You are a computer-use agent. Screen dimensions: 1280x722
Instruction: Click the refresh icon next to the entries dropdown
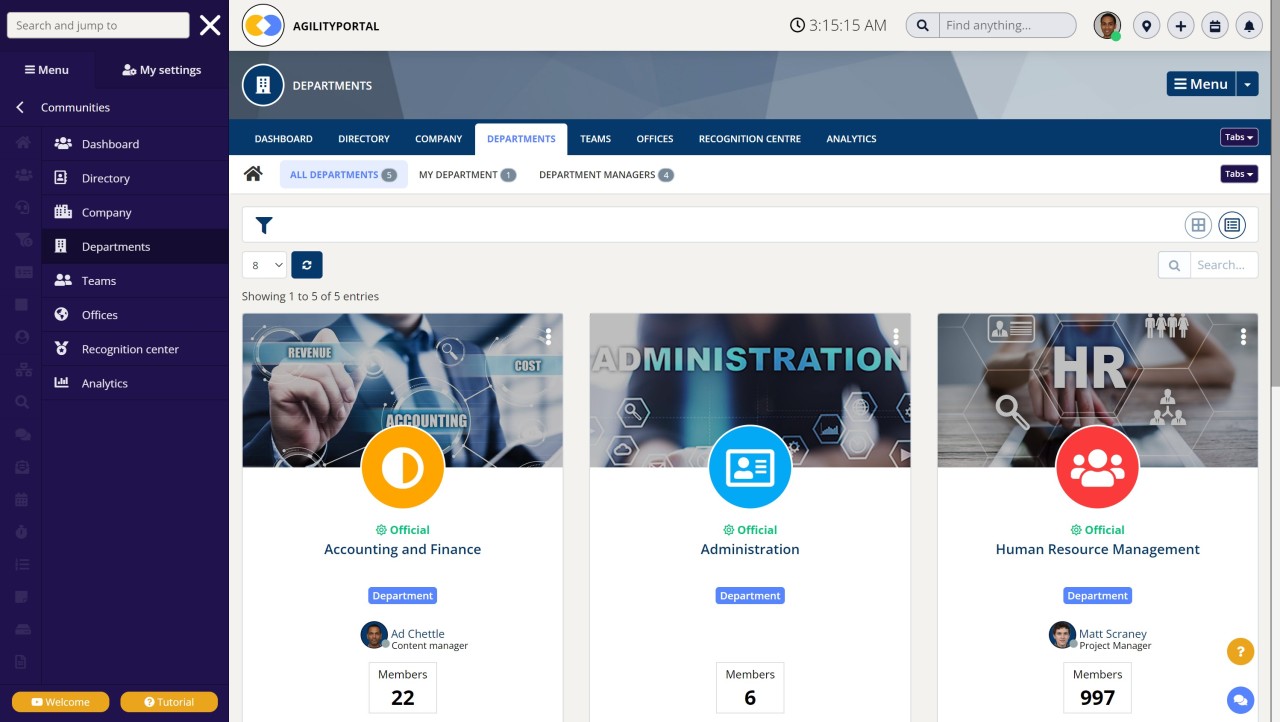pos(307,264)
